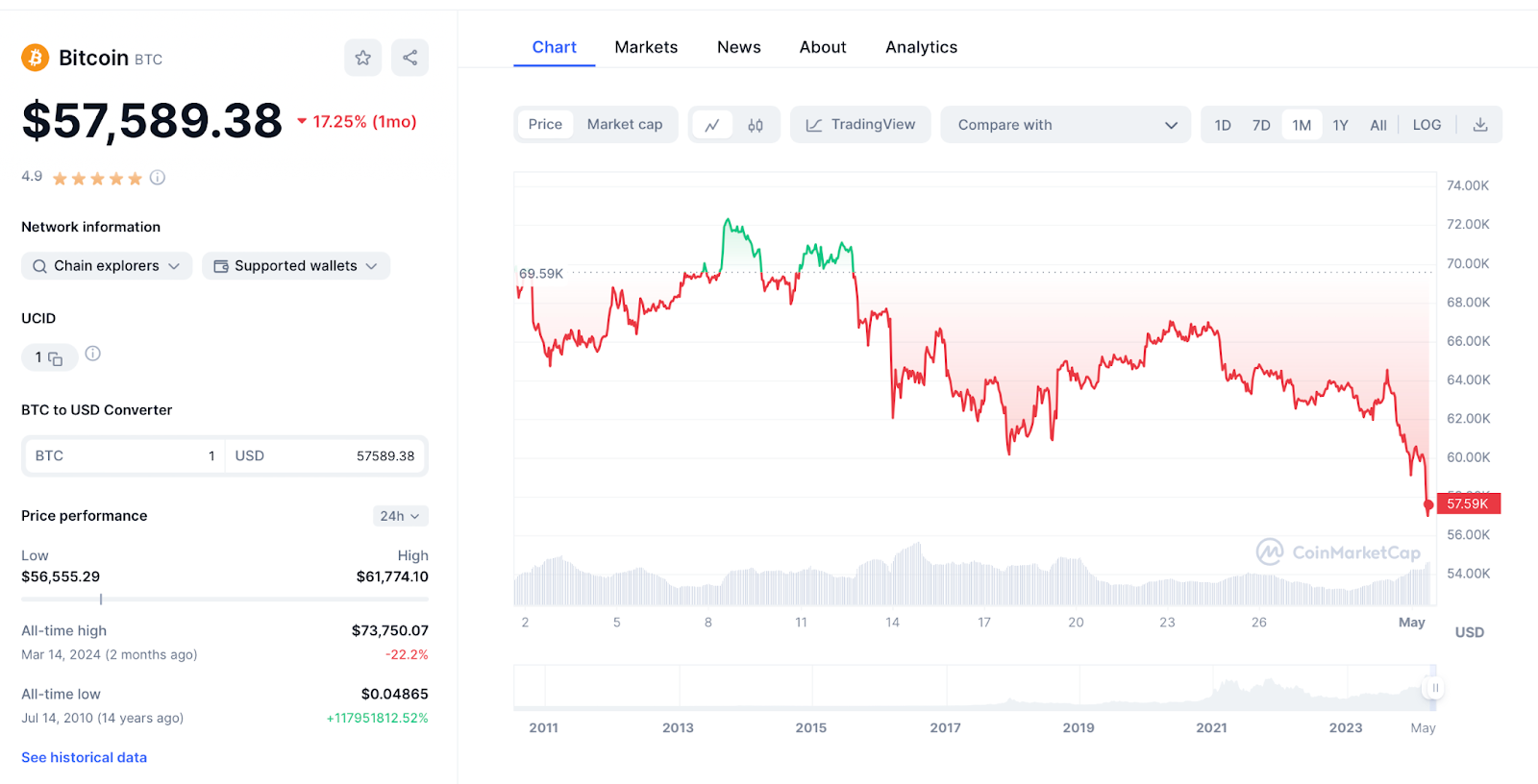Screen dimensions: 1538x784
Task: Open the Compare with dropdown
Action: click(1066, 125)
